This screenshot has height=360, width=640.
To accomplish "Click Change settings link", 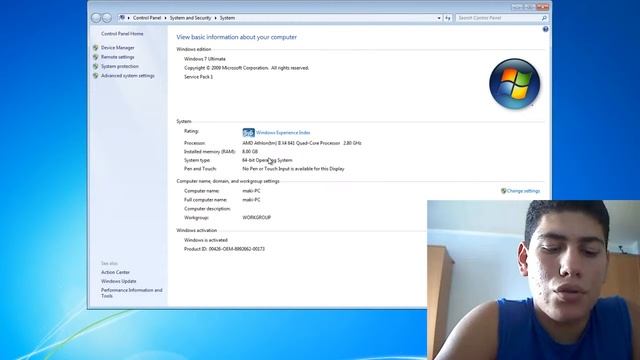I will pos(523,191).
